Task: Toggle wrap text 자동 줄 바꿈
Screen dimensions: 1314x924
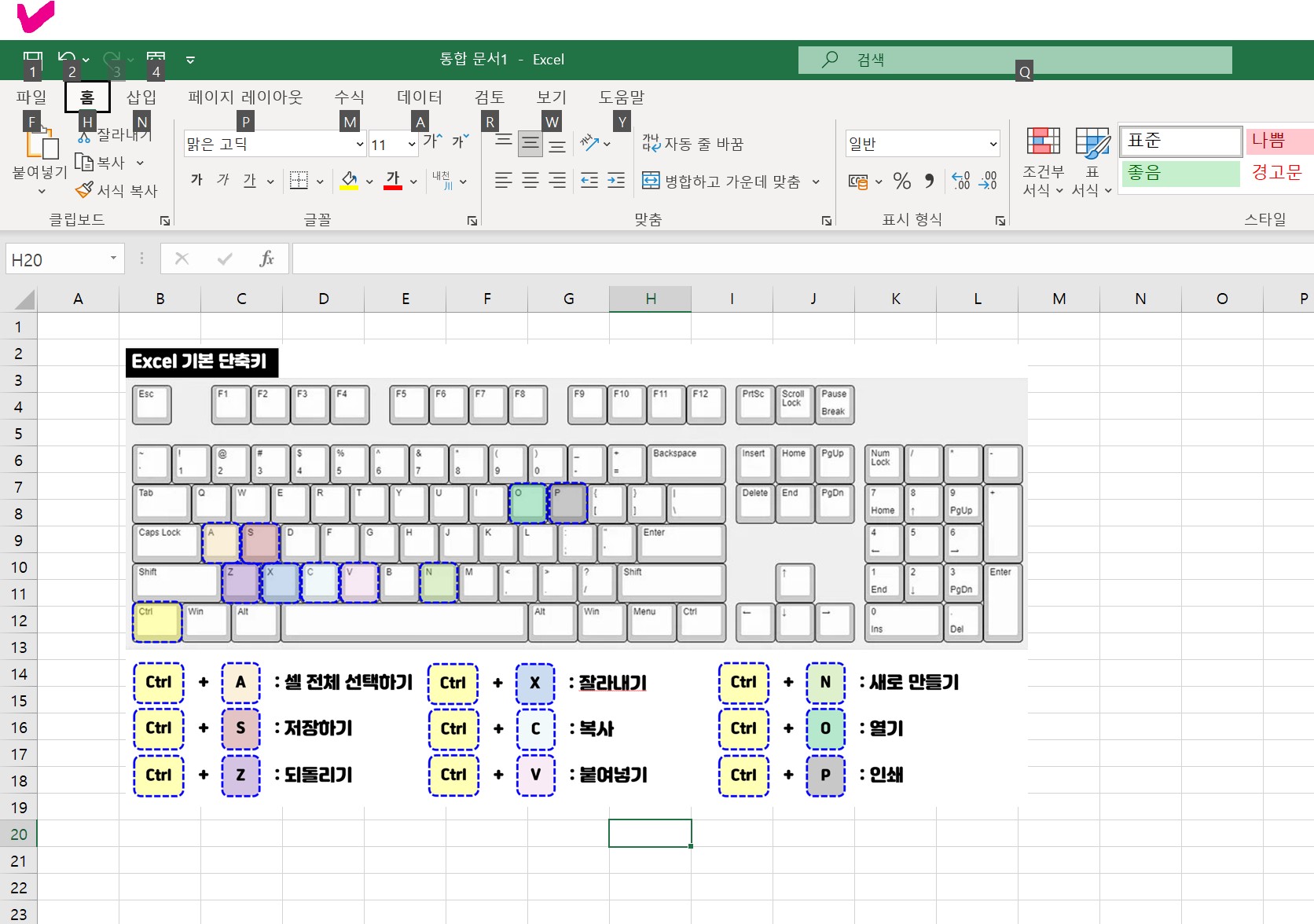Action: pyautogui.click(x=692, y=144)
